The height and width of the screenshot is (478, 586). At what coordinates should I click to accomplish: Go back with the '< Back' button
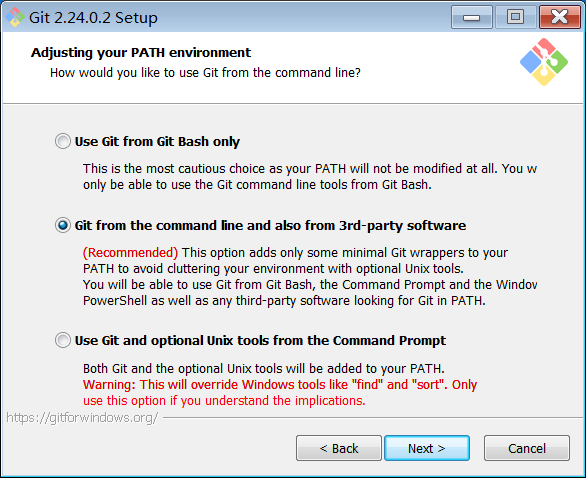pos(339,448)
